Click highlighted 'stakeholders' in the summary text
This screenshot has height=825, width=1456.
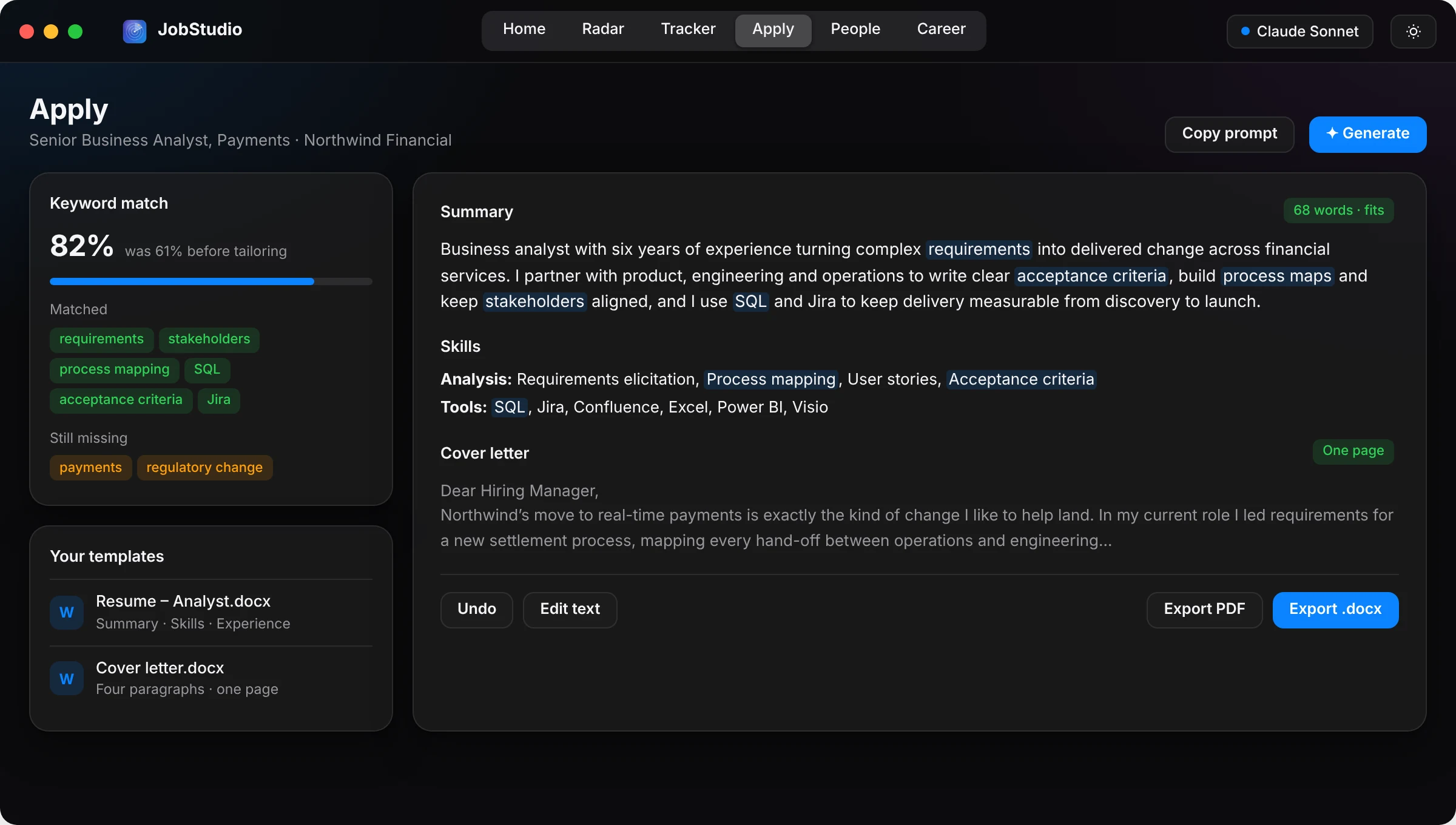click(x=534, y=301)
